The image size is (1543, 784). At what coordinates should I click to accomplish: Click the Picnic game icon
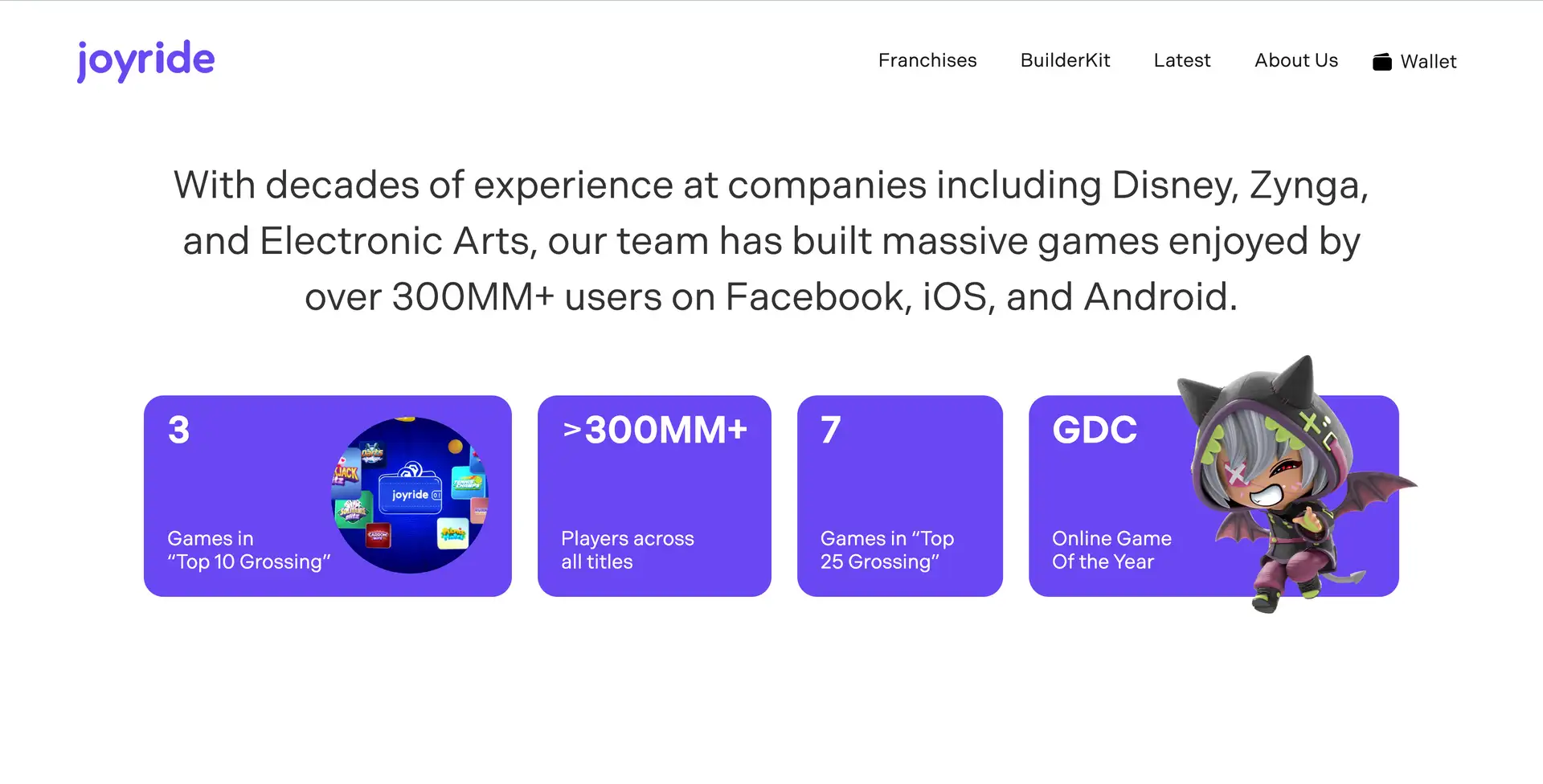tap(452, 533)
